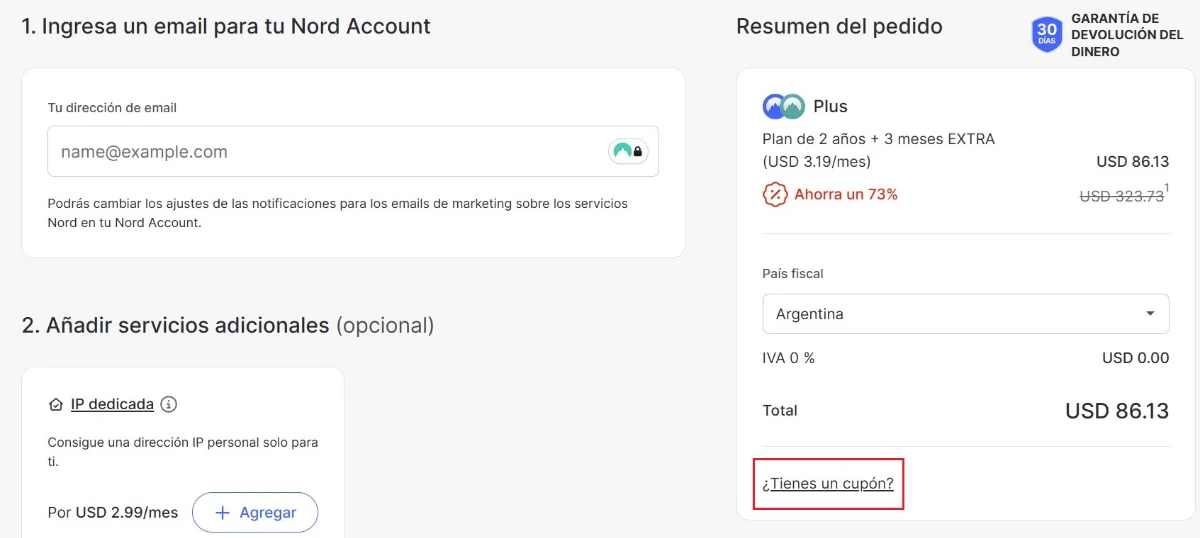
Task: Follow the IP dedicada link
Action: coord(112,404)
